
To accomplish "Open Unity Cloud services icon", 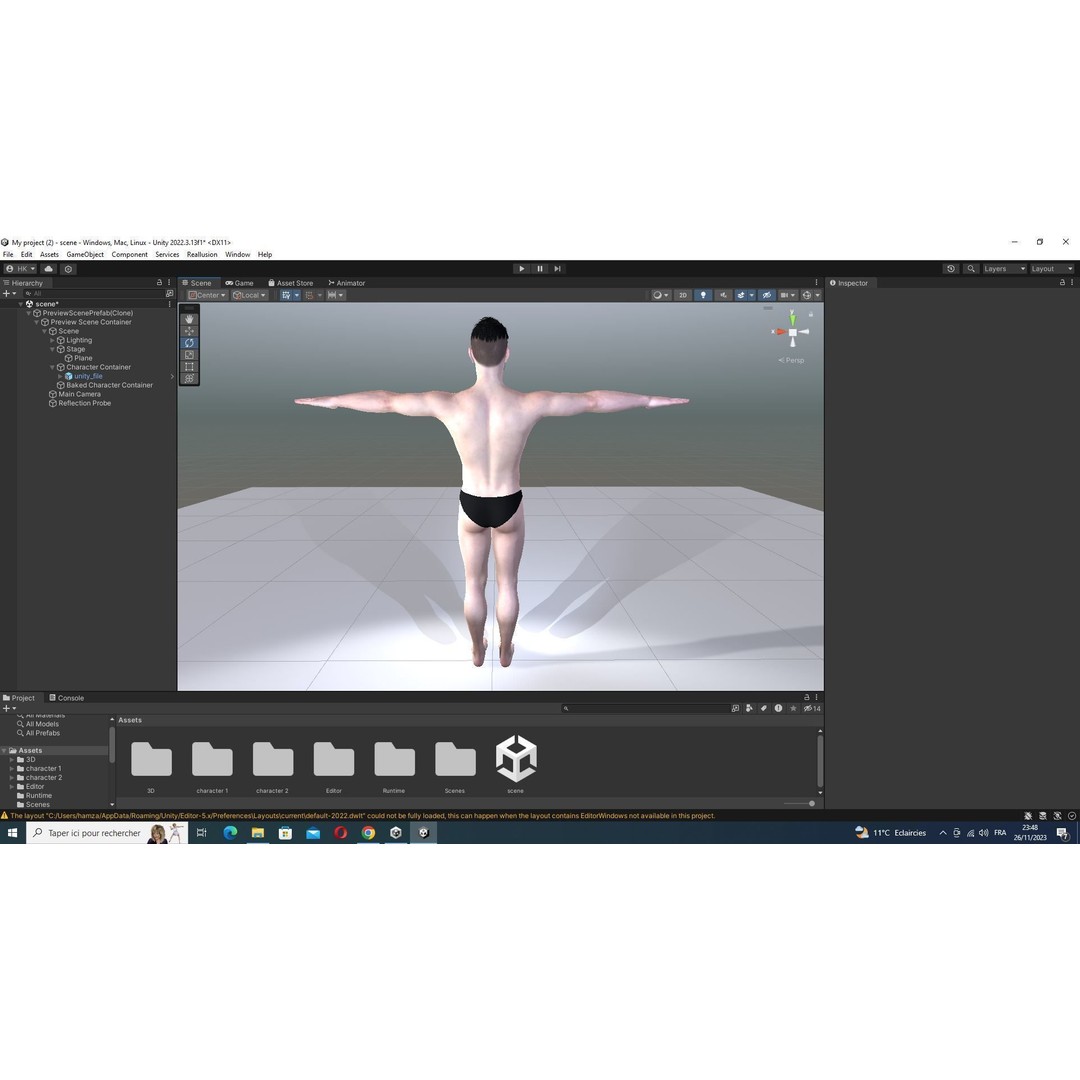I will click(48, 269).
